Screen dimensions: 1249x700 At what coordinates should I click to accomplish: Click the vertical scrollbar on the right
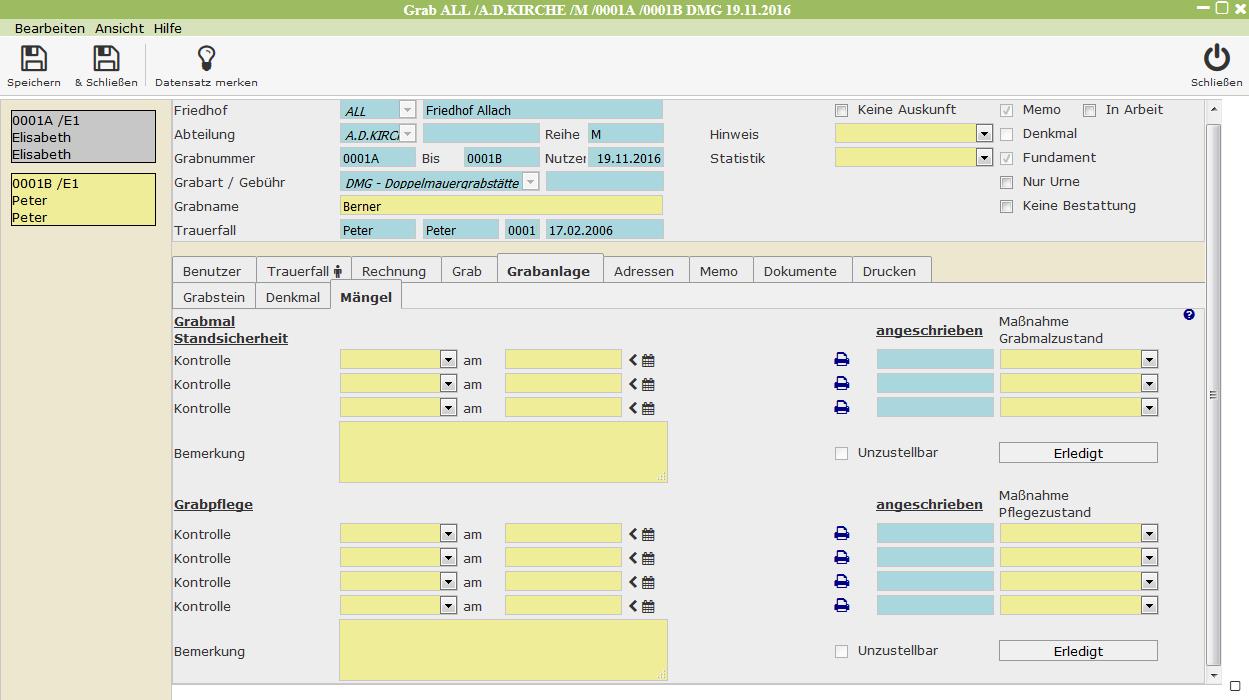[1214, 394]
